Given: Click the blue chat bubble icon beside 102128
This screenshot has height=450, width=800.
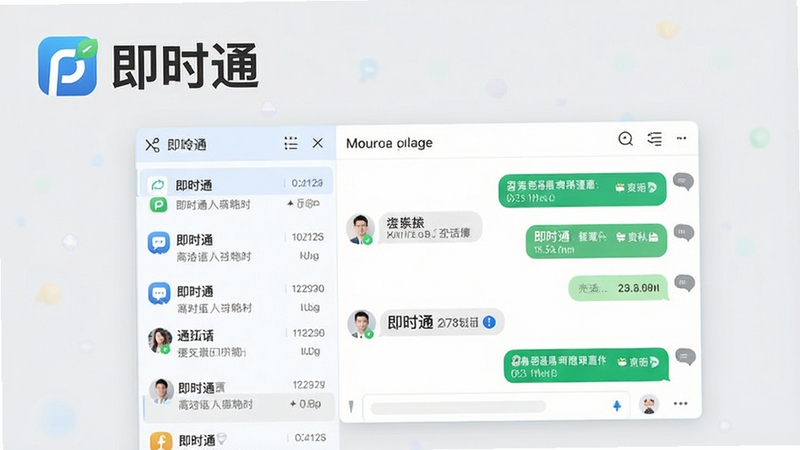Looking at the screenshot, I should pyautogui.click(x=159, y=243).
